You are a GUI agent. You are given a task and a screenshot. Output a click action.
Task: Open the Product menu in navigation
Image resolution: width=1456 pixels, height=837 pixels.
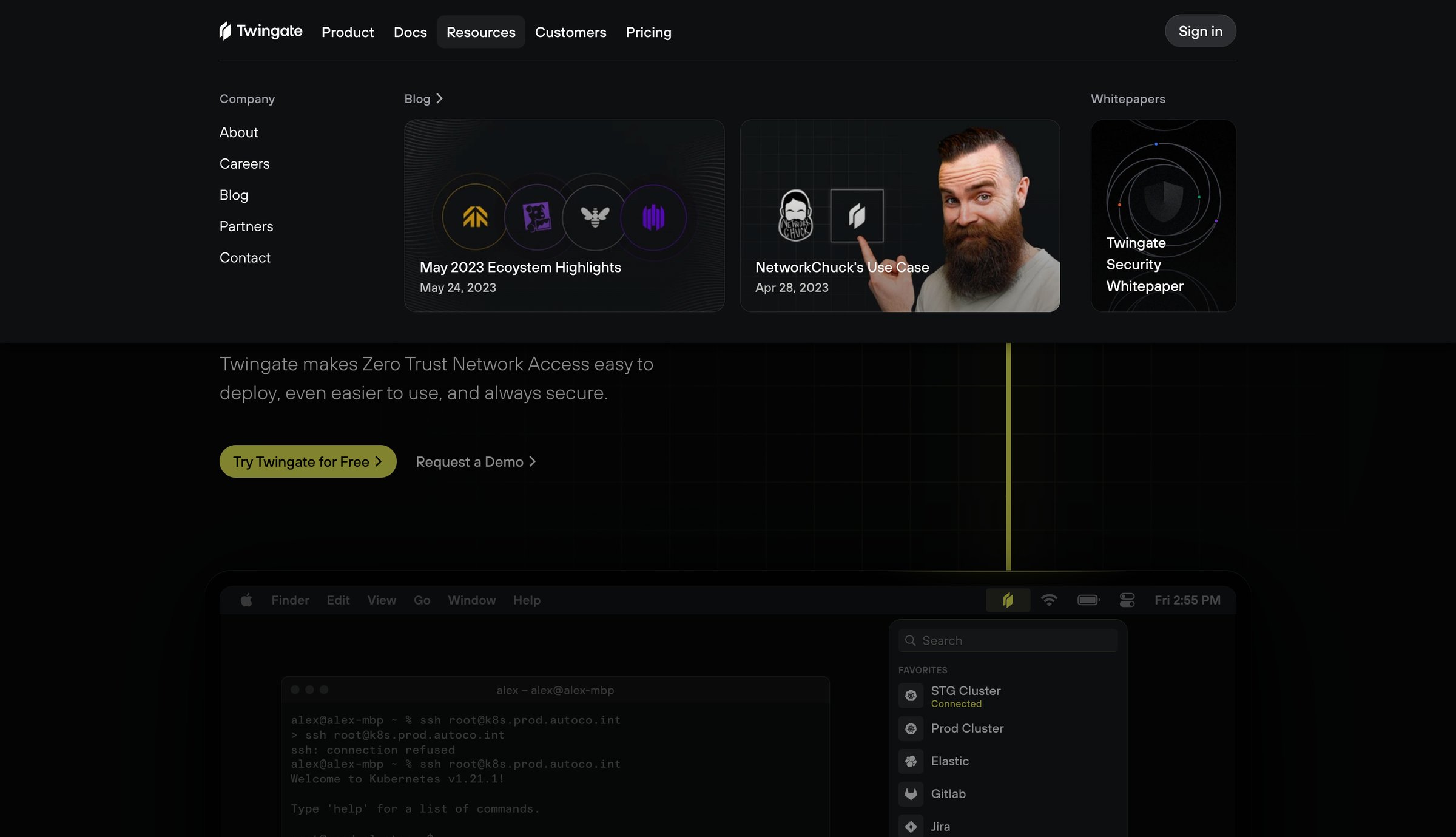click(348, 32)
